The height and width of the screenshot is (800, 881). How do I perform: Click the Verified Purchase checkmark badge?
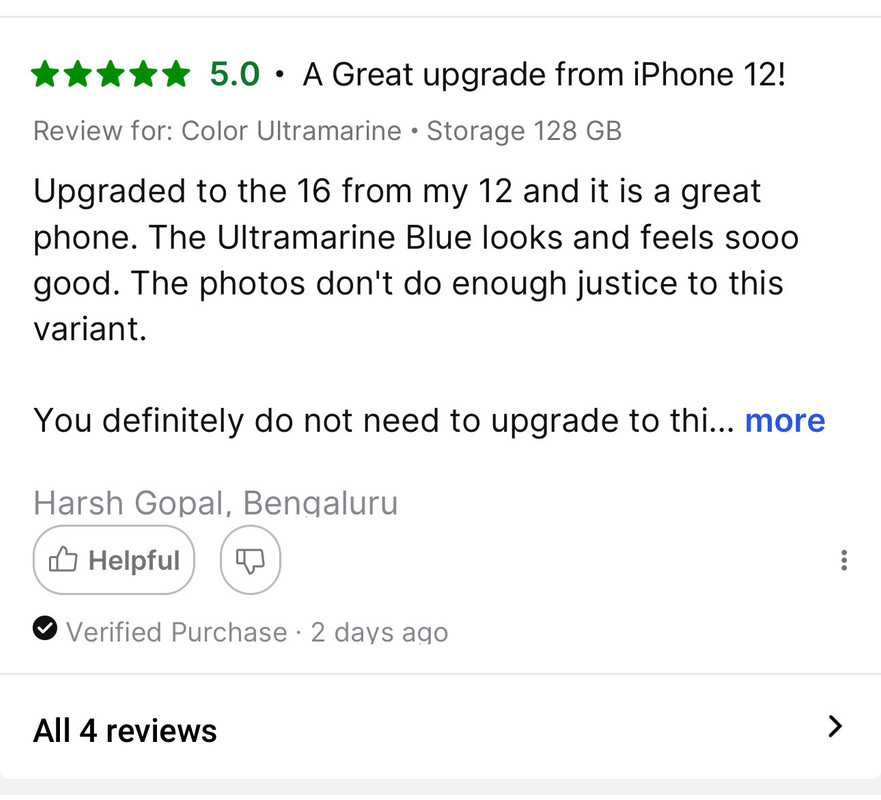pyautogui.click(x=45, y=628)
